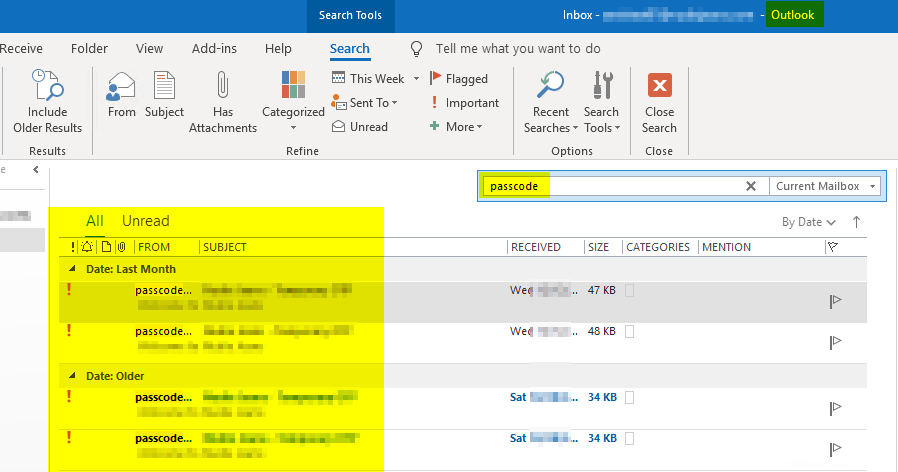Filter search by From sender

click(x=121, y=88)
